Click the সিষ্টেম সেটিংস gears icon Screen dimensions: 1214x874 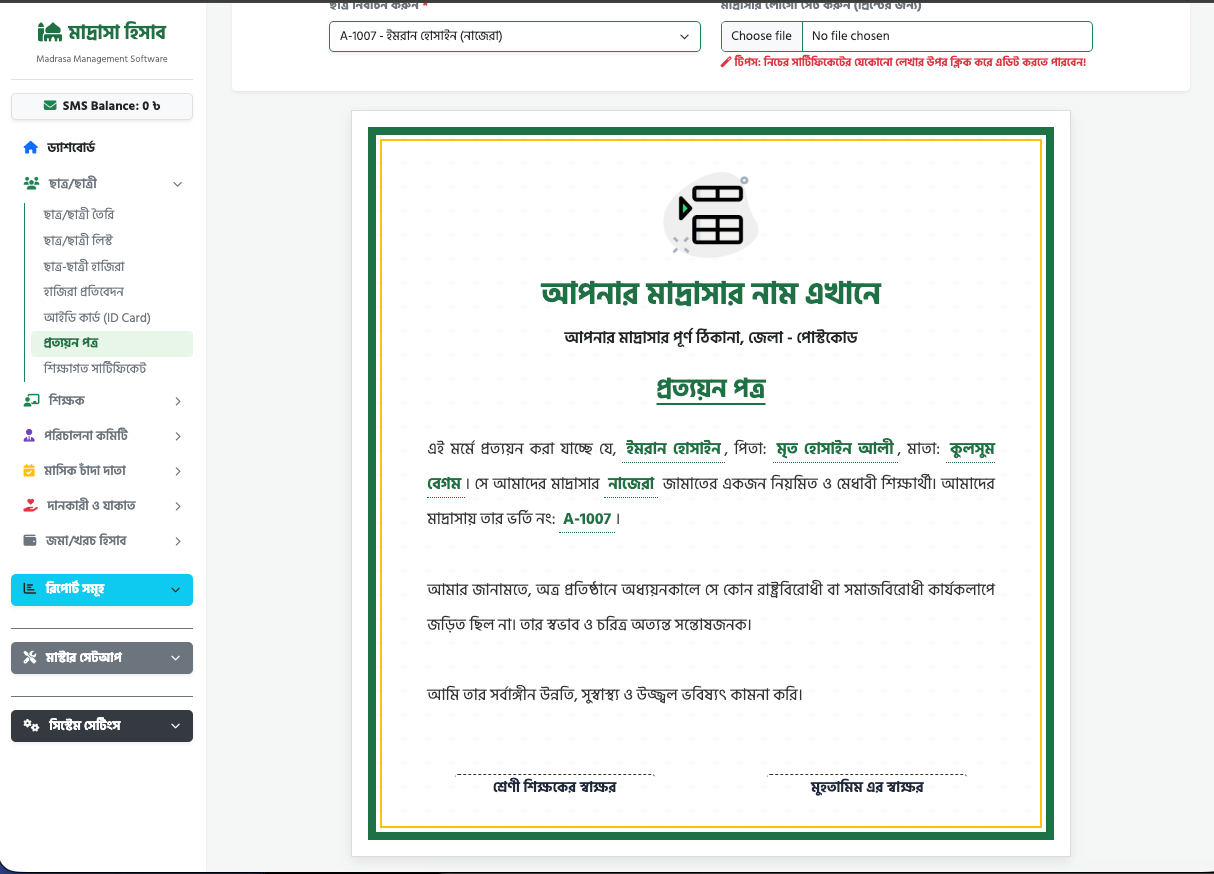pos(31,725)
